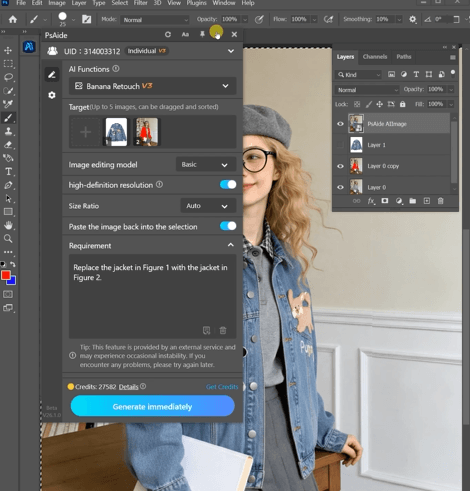
Task: Select the Lasso tool
Action: pos(8,77)
